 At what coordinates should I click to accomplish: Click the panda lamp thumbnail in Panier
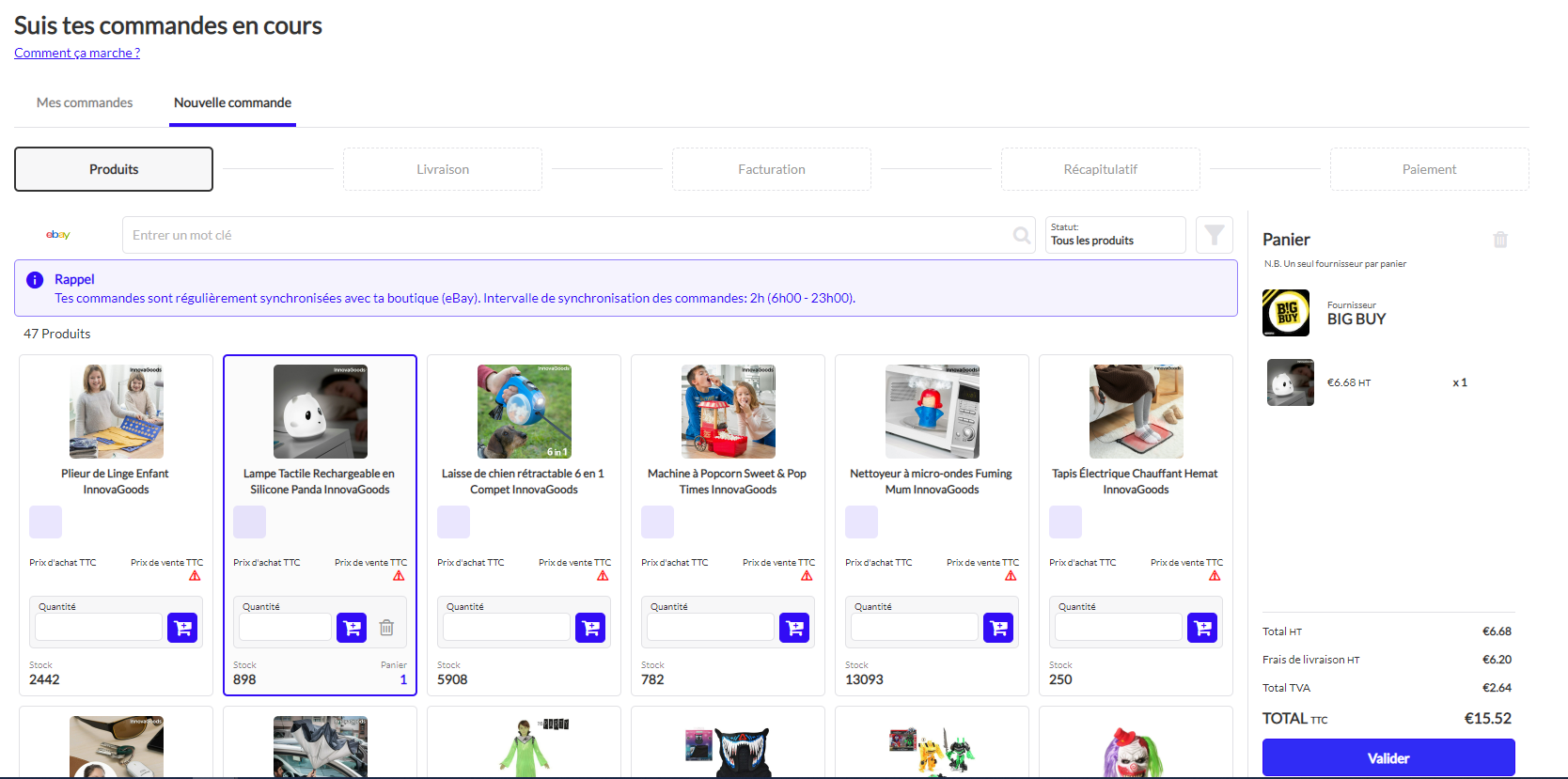1291,382
